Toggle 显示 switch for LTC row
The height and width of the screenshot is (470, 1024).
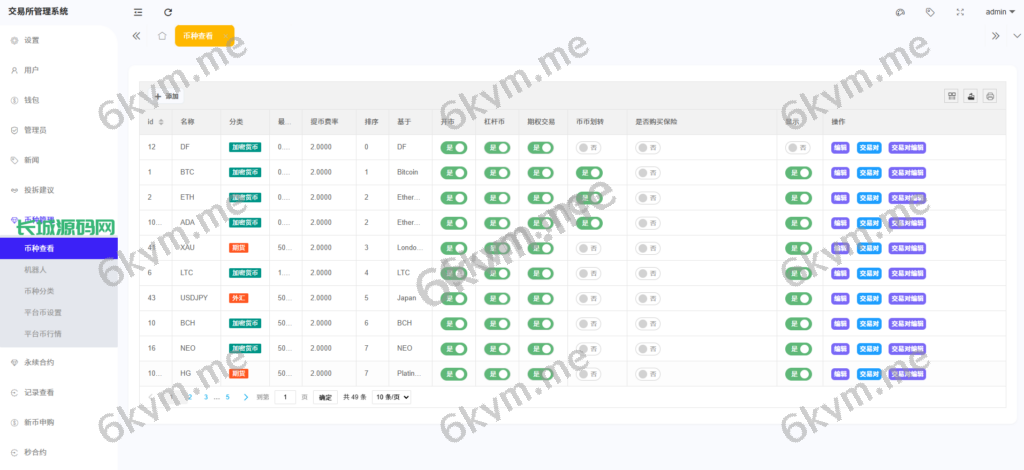pyautogui.click(x=798, y=274)
